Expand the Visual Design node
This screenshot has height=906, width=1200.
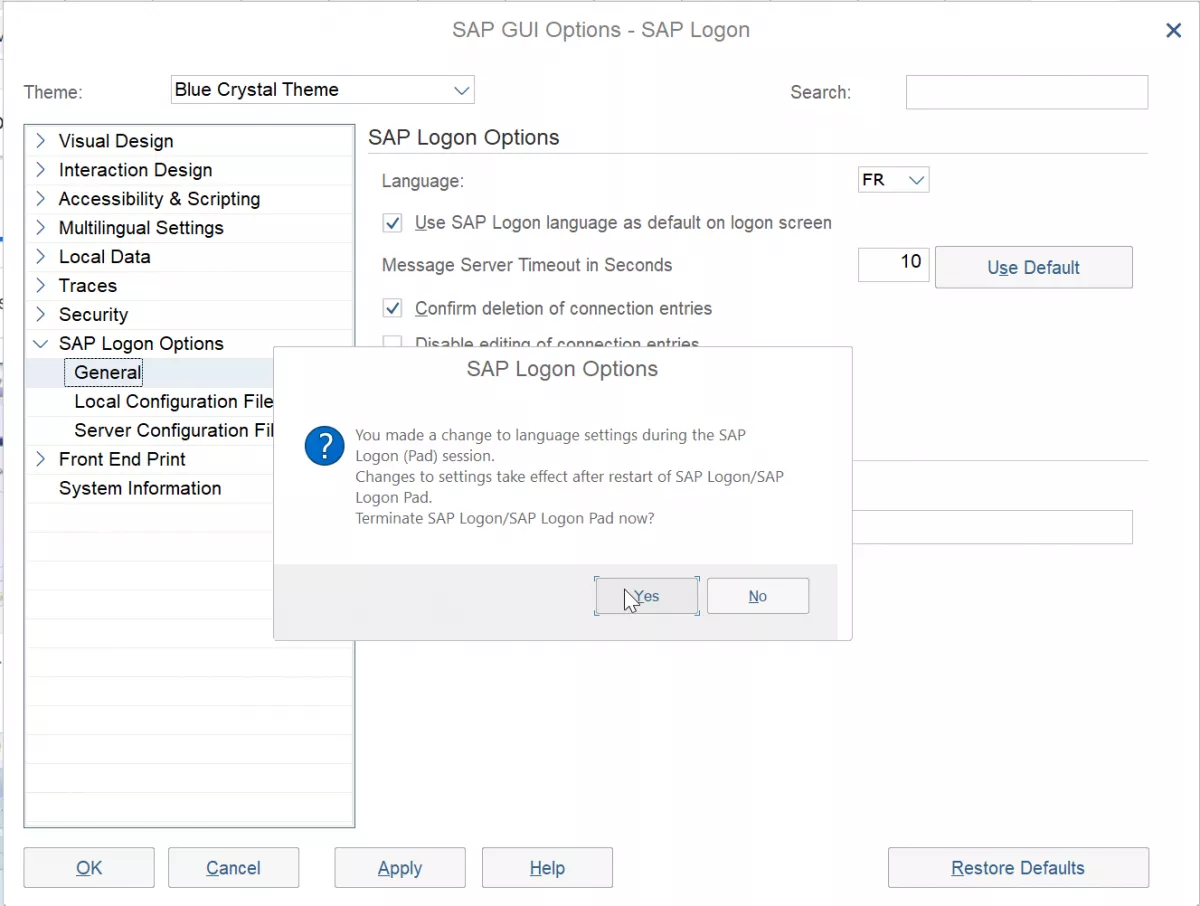40,141
